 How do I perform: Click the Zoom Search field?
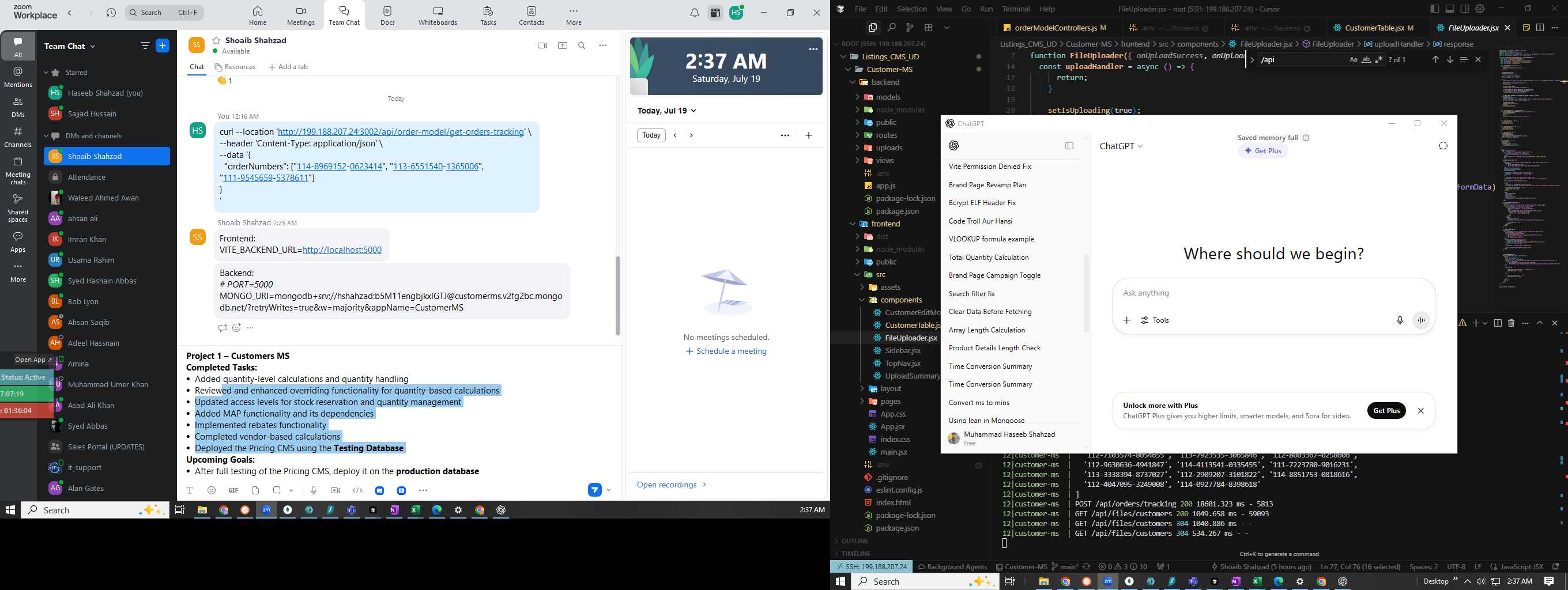(165, 13)
